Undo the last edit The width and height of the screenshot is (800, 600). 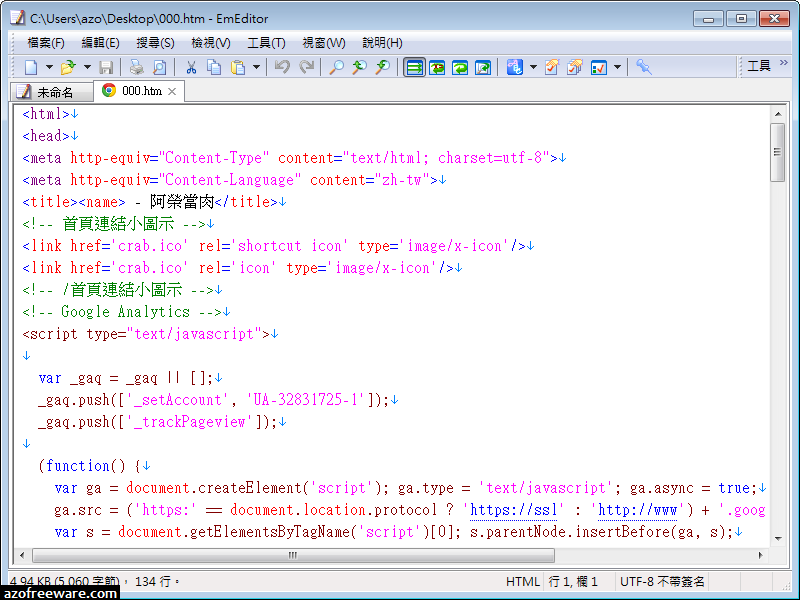282,67
